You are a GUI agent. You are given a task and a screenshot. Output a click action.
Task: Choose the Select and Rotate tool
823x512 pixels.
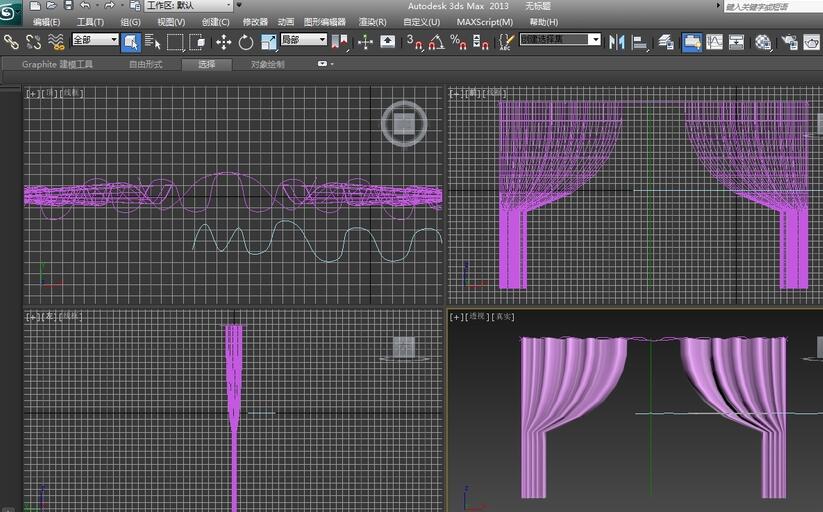coord(246,42)
